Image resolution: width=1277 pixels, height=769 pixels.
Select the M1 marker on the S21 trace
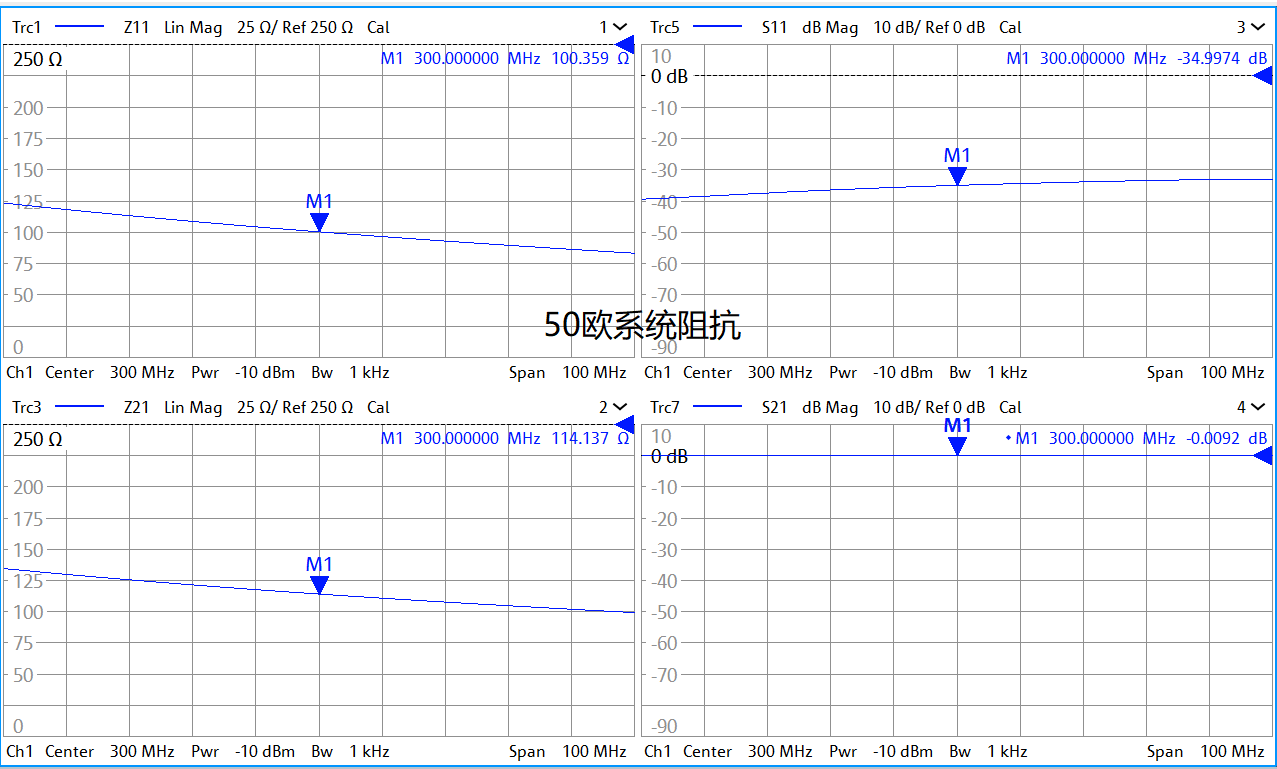tap(957, 445)
